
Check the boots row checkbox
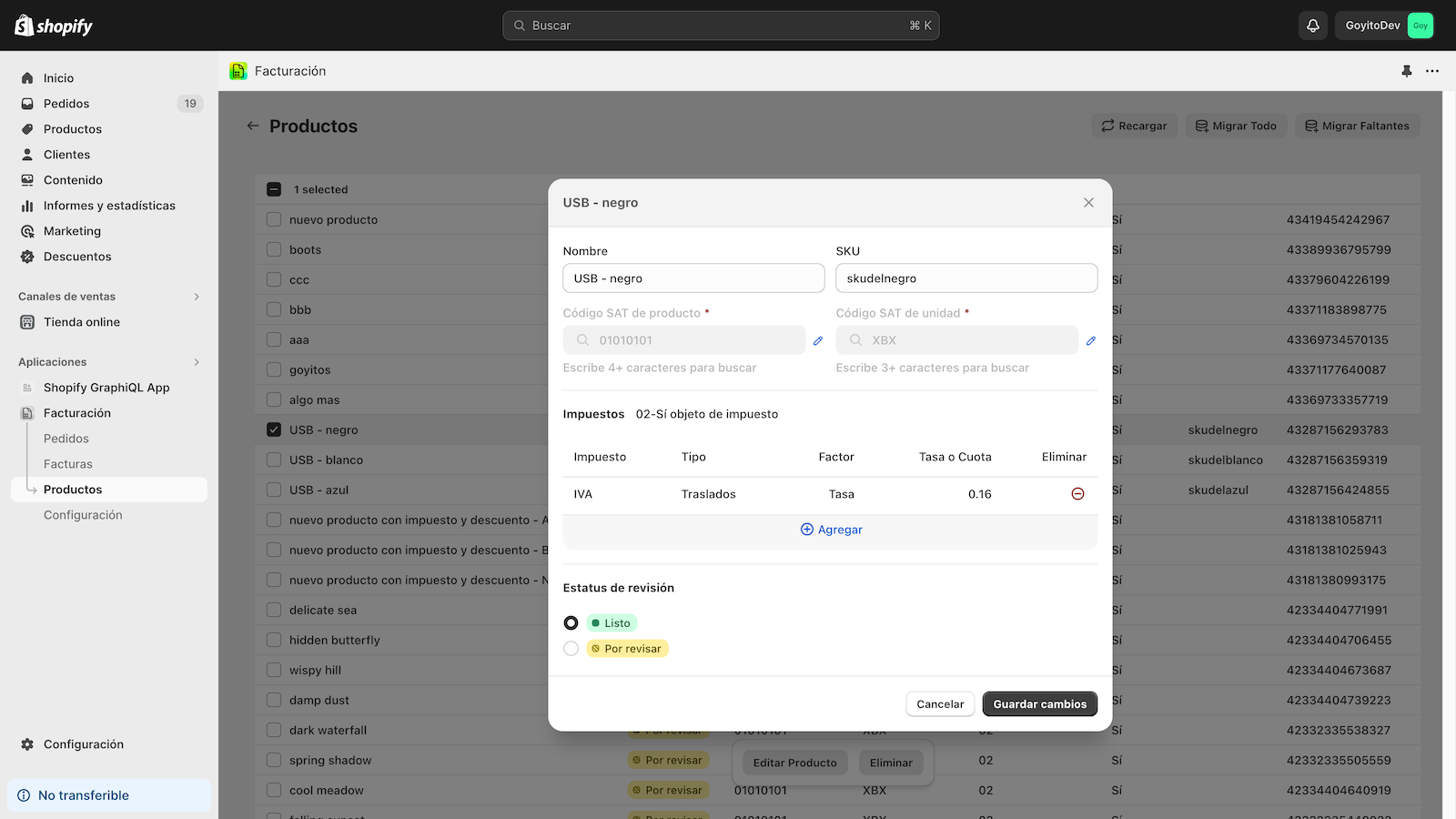tap(274, 249)
